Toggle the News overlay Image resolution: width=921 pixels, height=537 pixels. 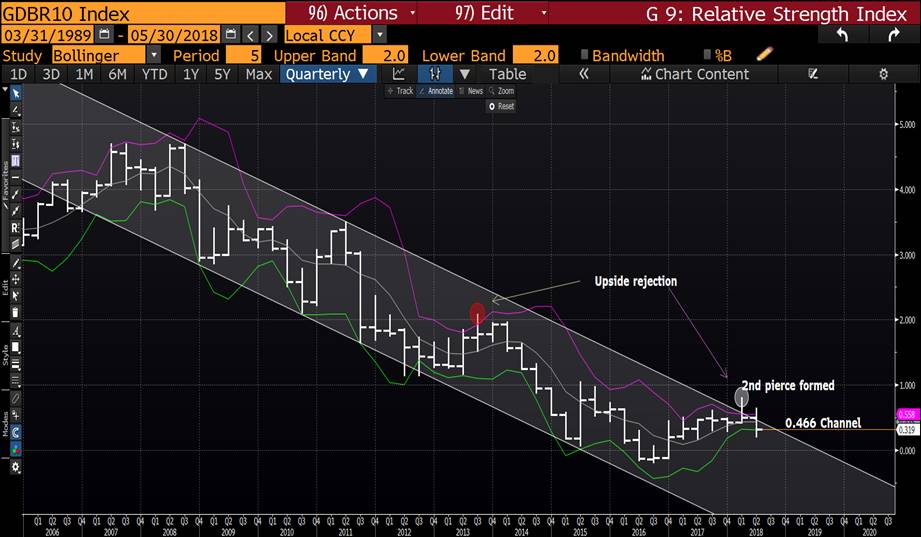(x=471, y=91)
